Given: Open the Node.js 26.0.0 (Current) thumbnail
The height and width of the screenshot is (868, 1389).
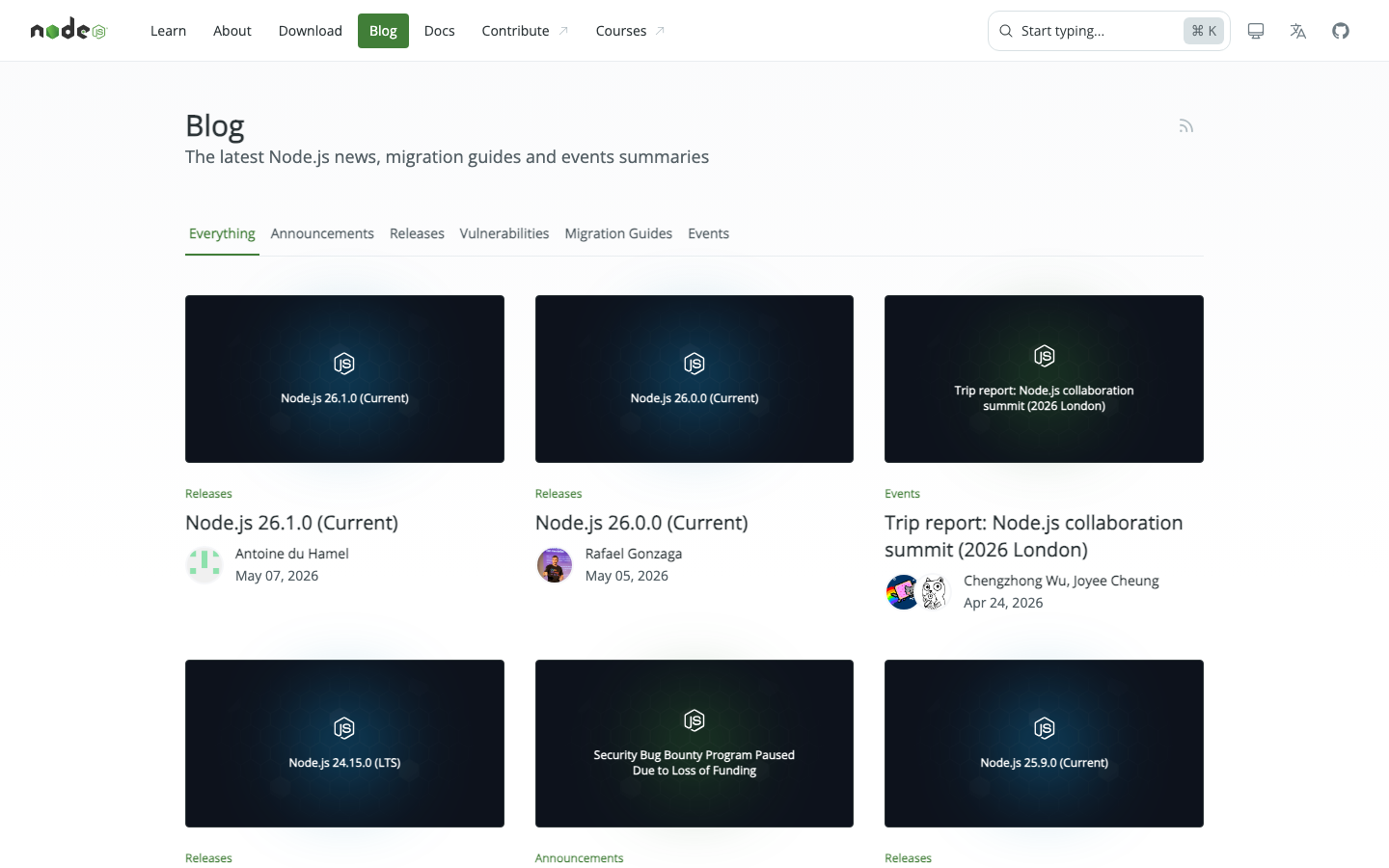Looking at the screenshot, I should [694, 379].
